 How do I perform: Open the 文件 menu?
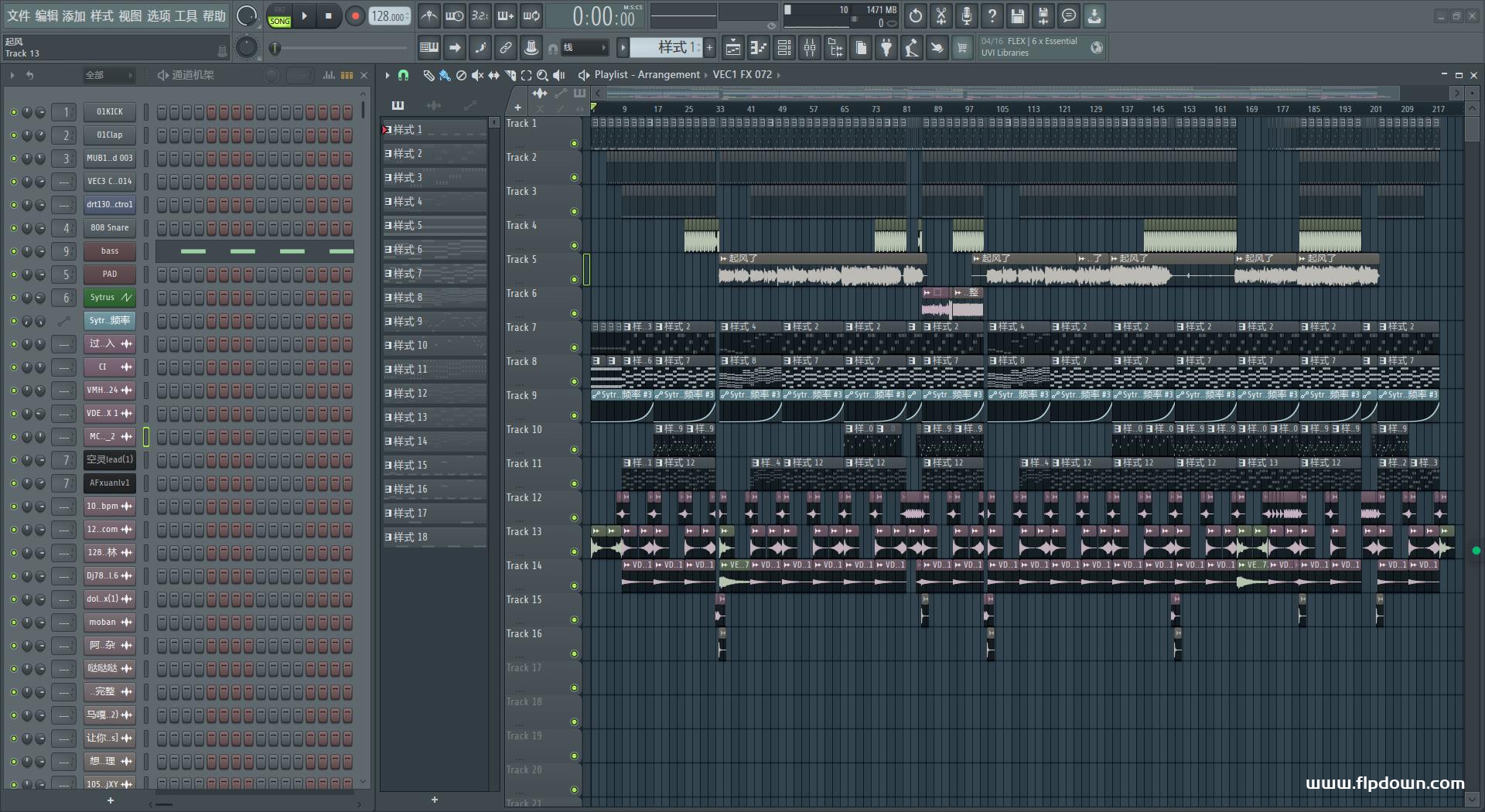tap(19, 15)
